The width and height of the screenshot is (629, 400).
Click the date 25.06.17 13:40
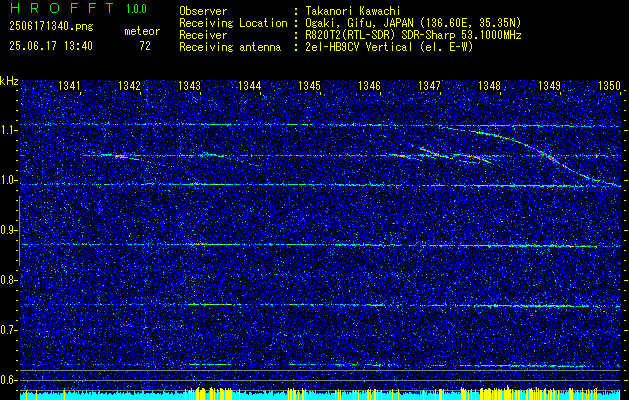[x=51, y=46]
